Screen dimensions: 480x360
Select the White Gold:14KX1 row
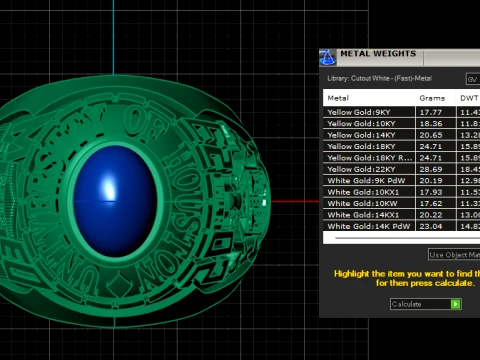pos(401,215)
